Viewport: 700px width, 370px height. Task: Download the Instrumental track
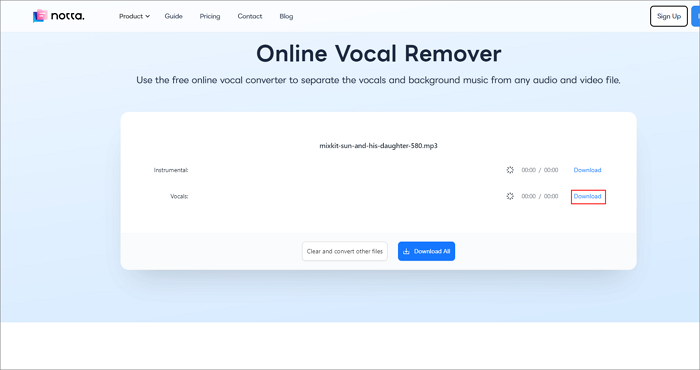pyautogui.click(x=587, y=170)
